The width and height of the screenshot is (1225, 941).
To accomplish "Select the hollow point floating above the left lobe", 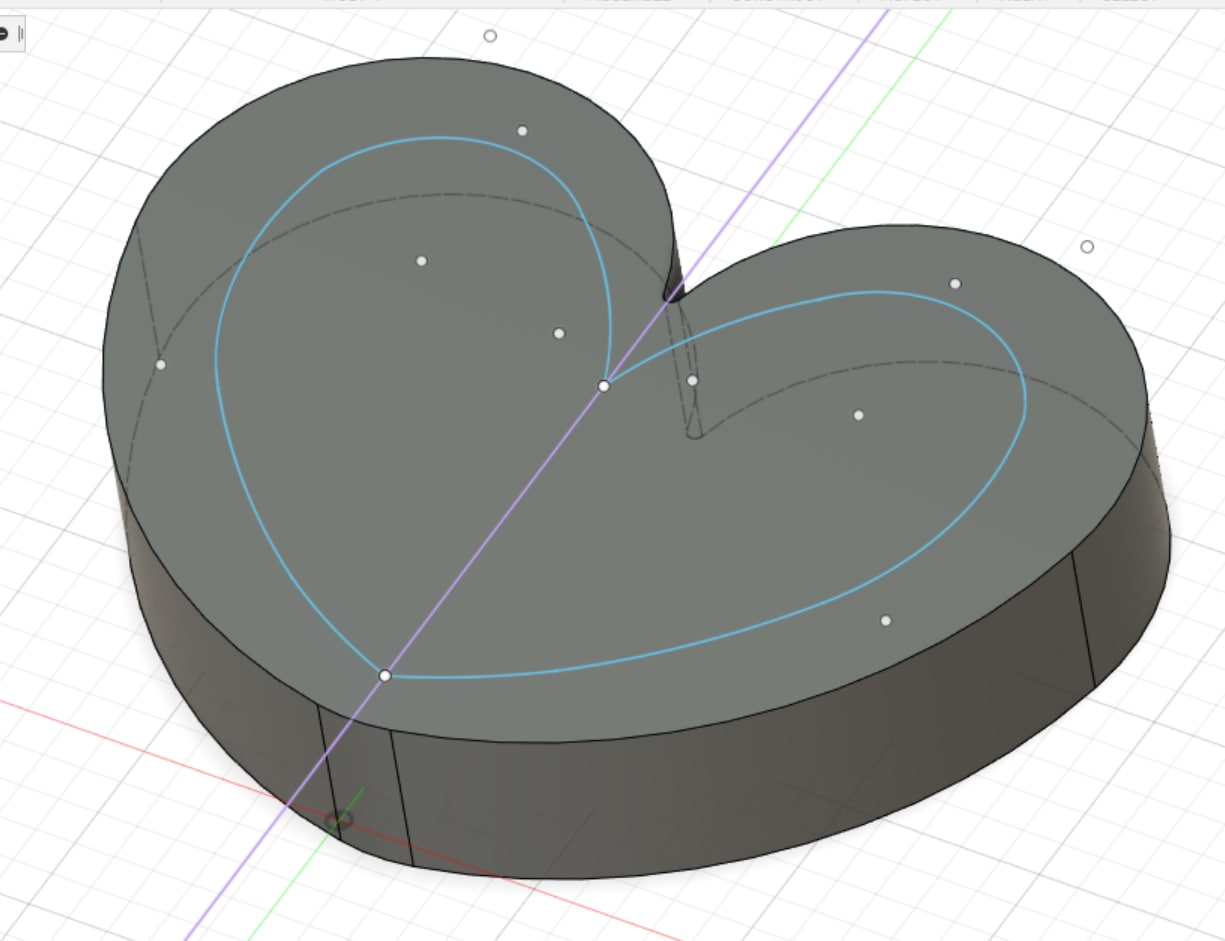I will coord(490,36).
